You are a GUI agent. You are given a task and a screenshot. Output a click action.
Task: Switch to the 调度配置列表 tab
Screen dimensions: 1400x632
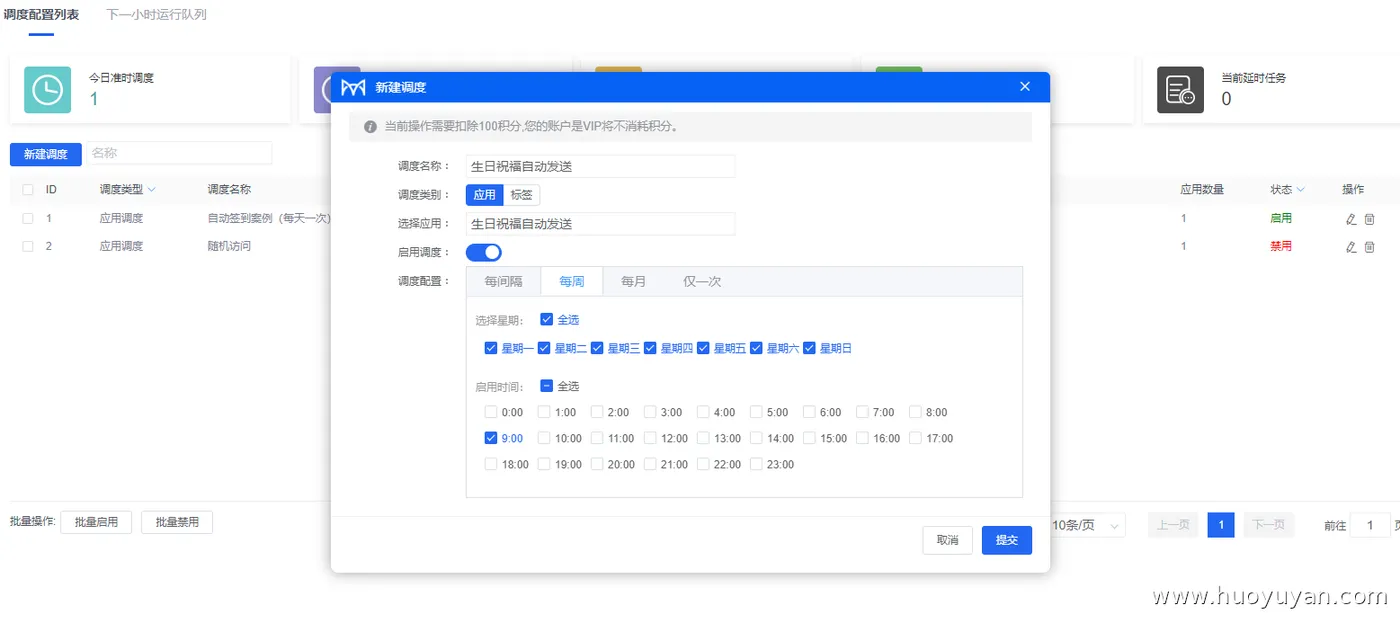pyautogui.click(x=41, y=15)
